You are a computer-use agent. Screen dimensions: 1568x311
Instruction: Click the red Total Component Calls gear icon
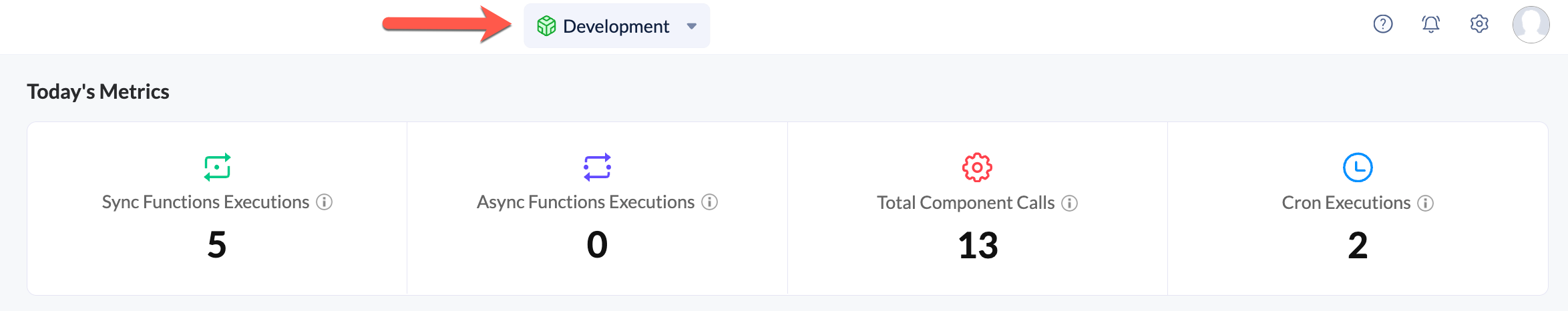click(x=977, y=168)
